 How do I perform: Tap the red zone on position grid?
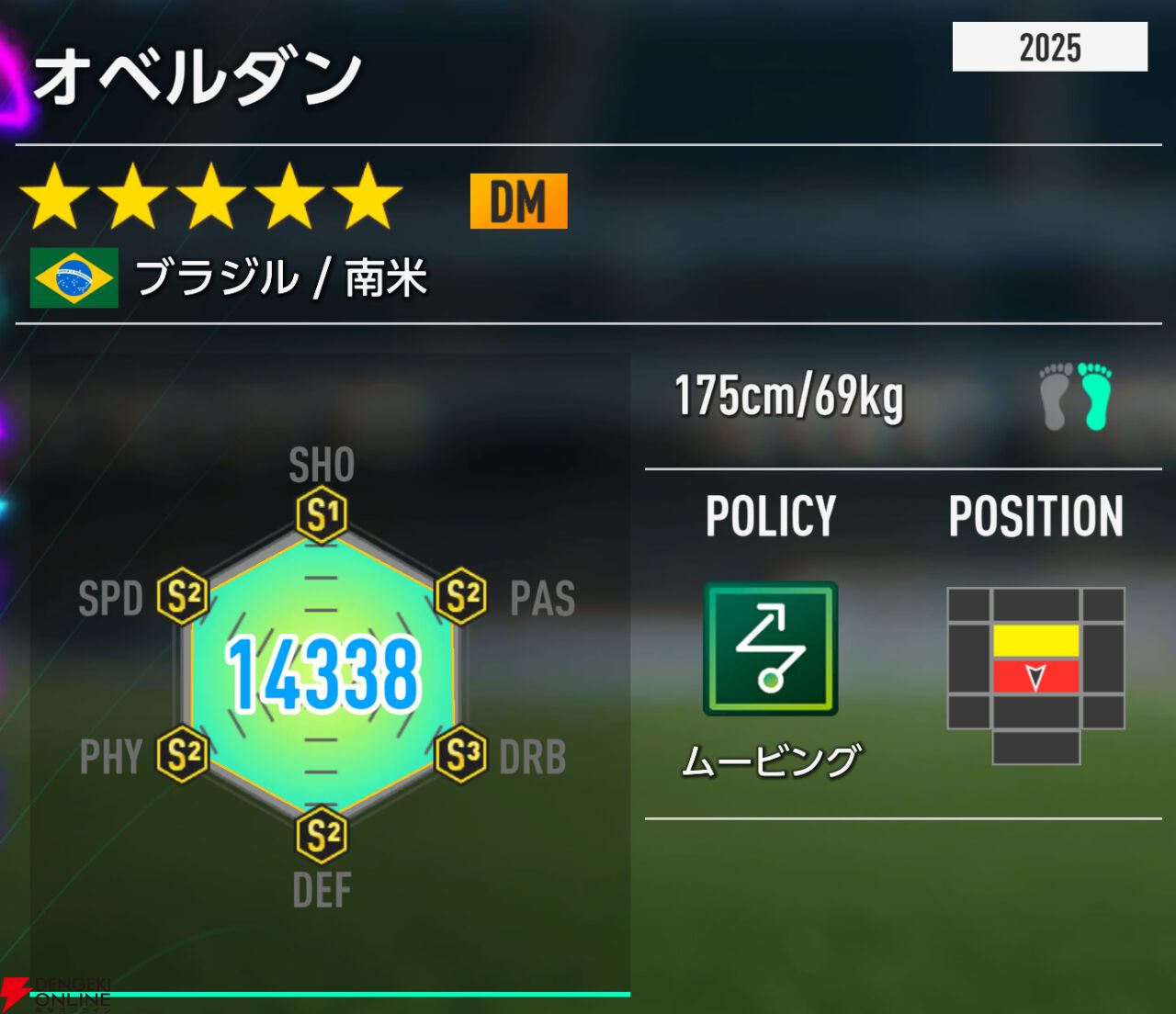click(1035, 677)
